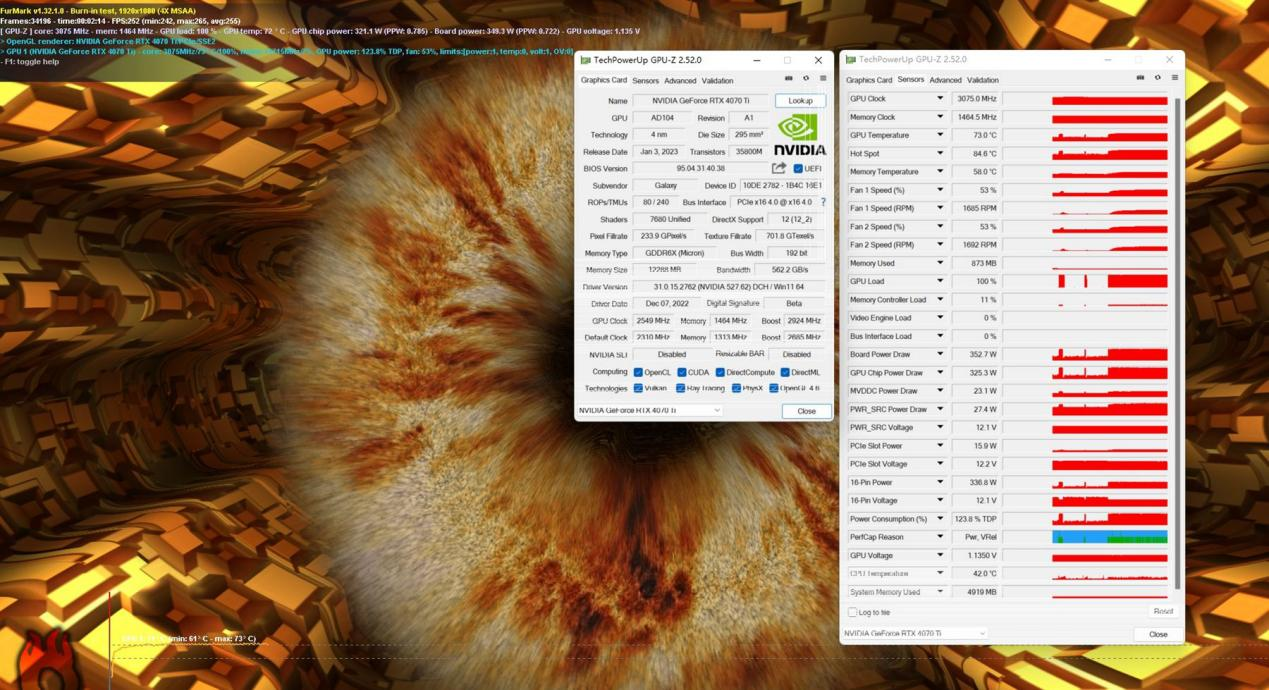Switch to Validation tab in Graphics Card window
This screenshot has width=1269, height=690.
pos(717,81)
